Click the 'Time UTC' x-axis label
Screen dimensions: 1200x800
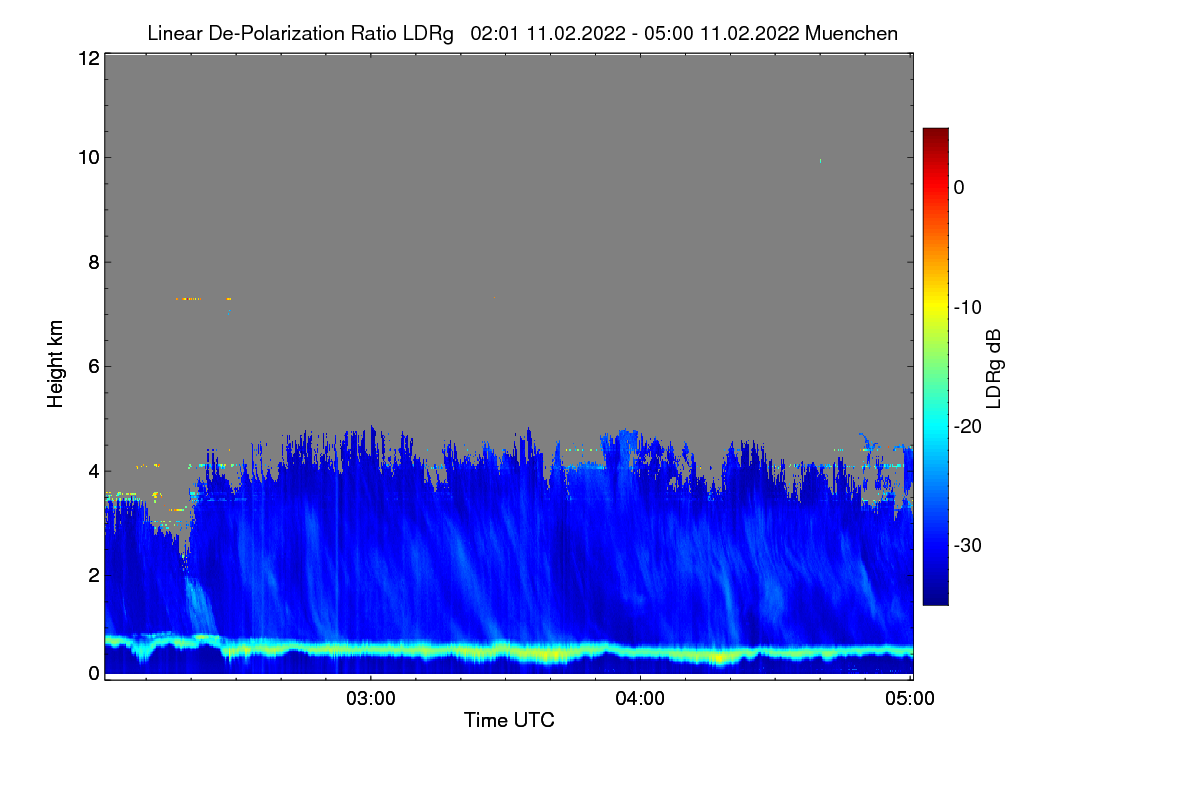click(509, 720)
